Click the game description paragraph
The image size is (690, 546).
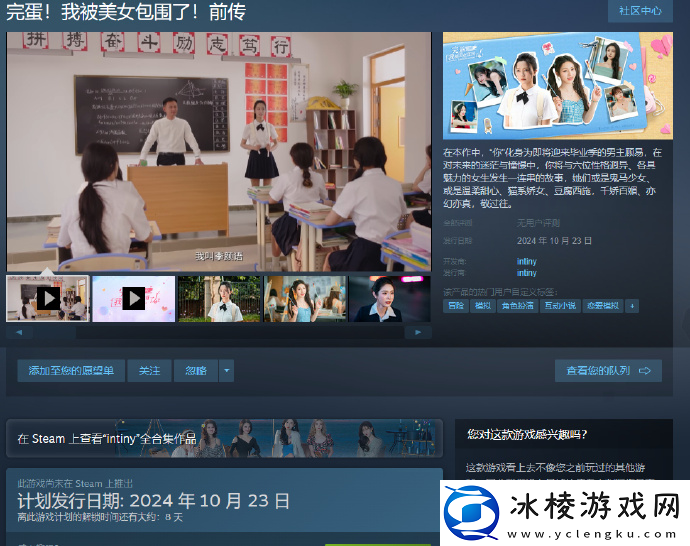click(552, 178)
